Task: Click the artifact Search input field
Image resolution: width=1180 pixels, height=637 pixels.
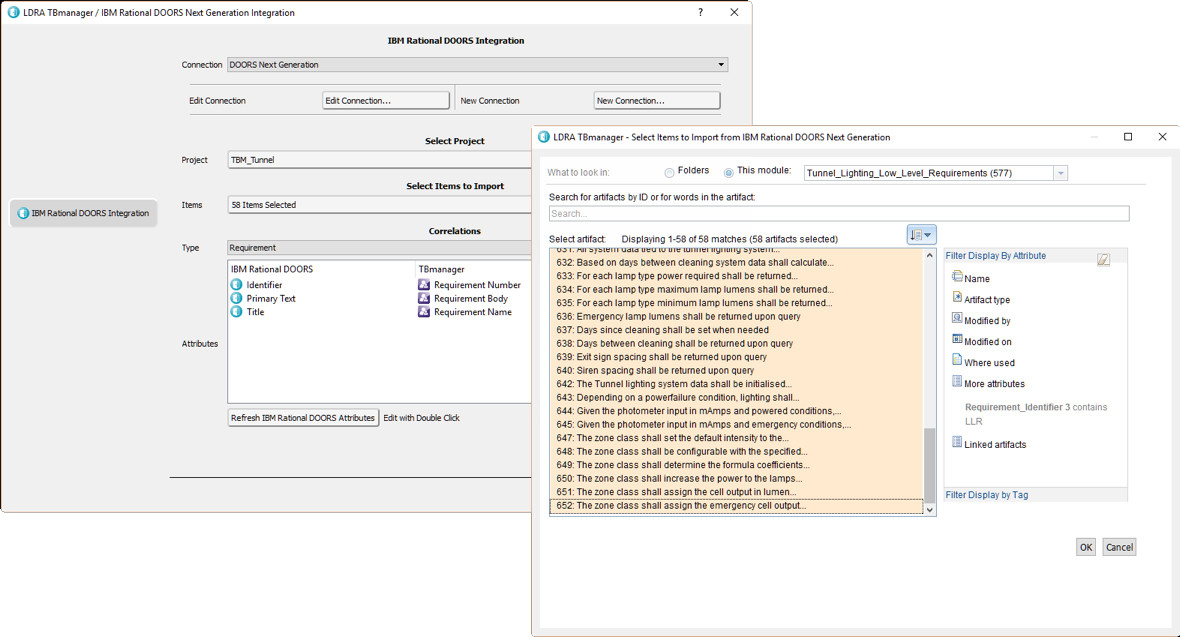Action: tap(839, 214)
